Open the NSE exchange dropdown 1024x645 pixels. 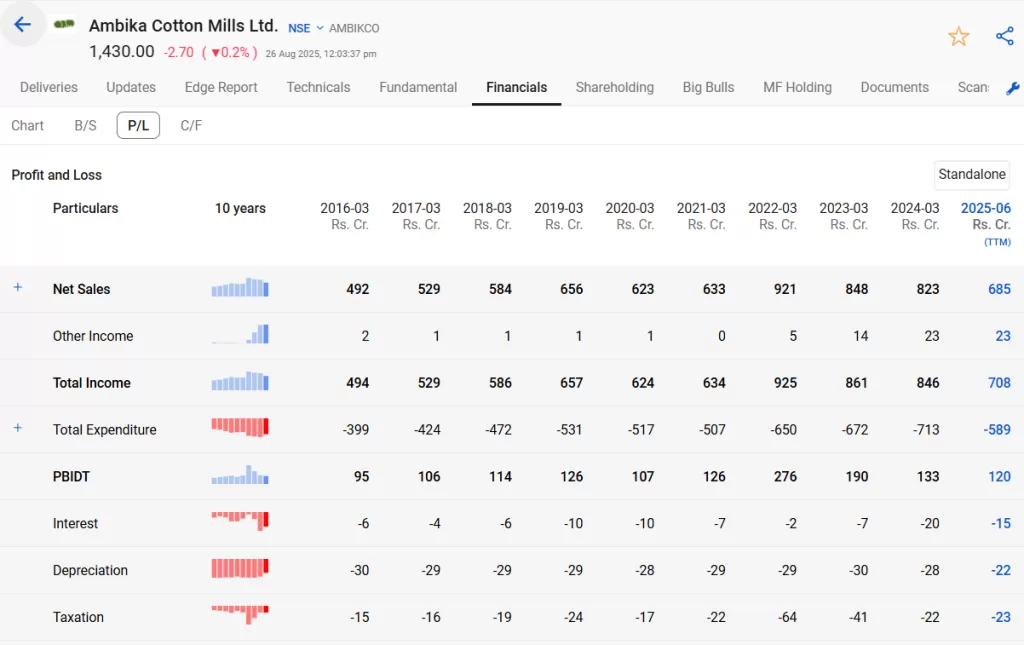point(306,28)
